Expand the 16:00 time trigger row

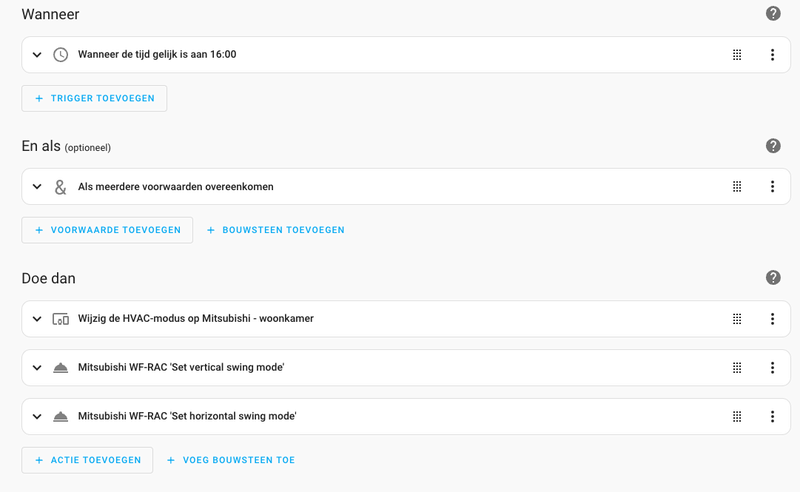coord(37,55)
